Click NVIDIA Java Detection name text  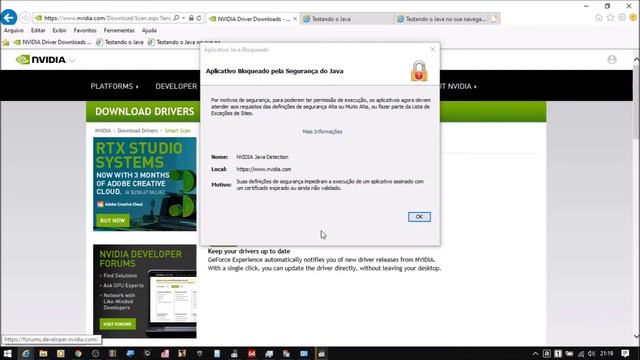coord(262,157)
